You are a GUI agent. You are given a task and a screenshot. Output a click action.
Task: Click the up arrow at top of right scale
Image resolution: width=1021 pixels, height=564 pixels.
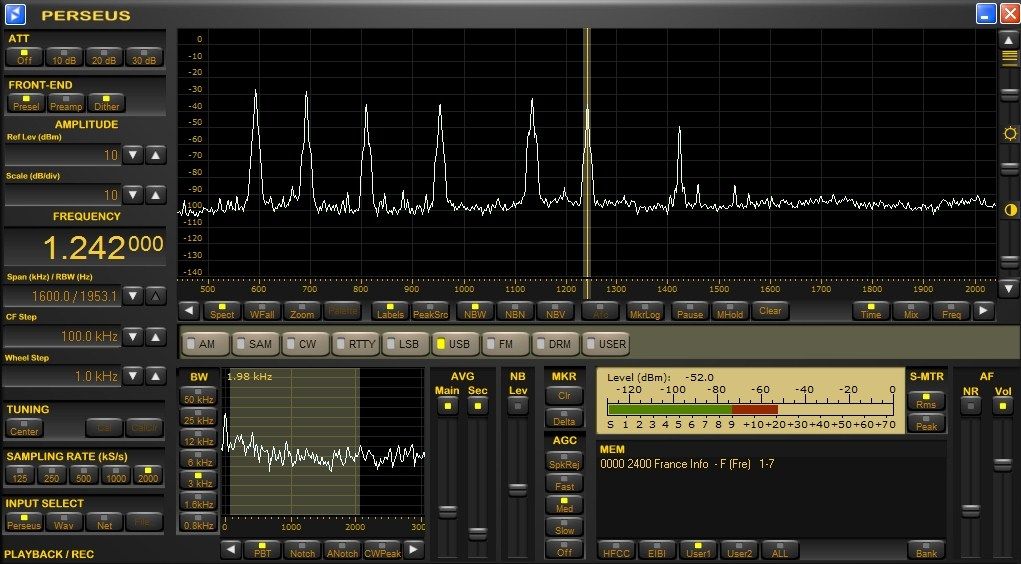tap(1009, 40)
